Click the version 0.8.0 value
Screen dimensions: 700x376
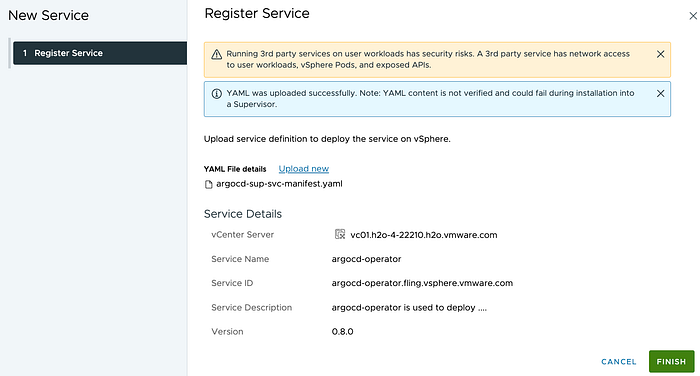(342, 332)
